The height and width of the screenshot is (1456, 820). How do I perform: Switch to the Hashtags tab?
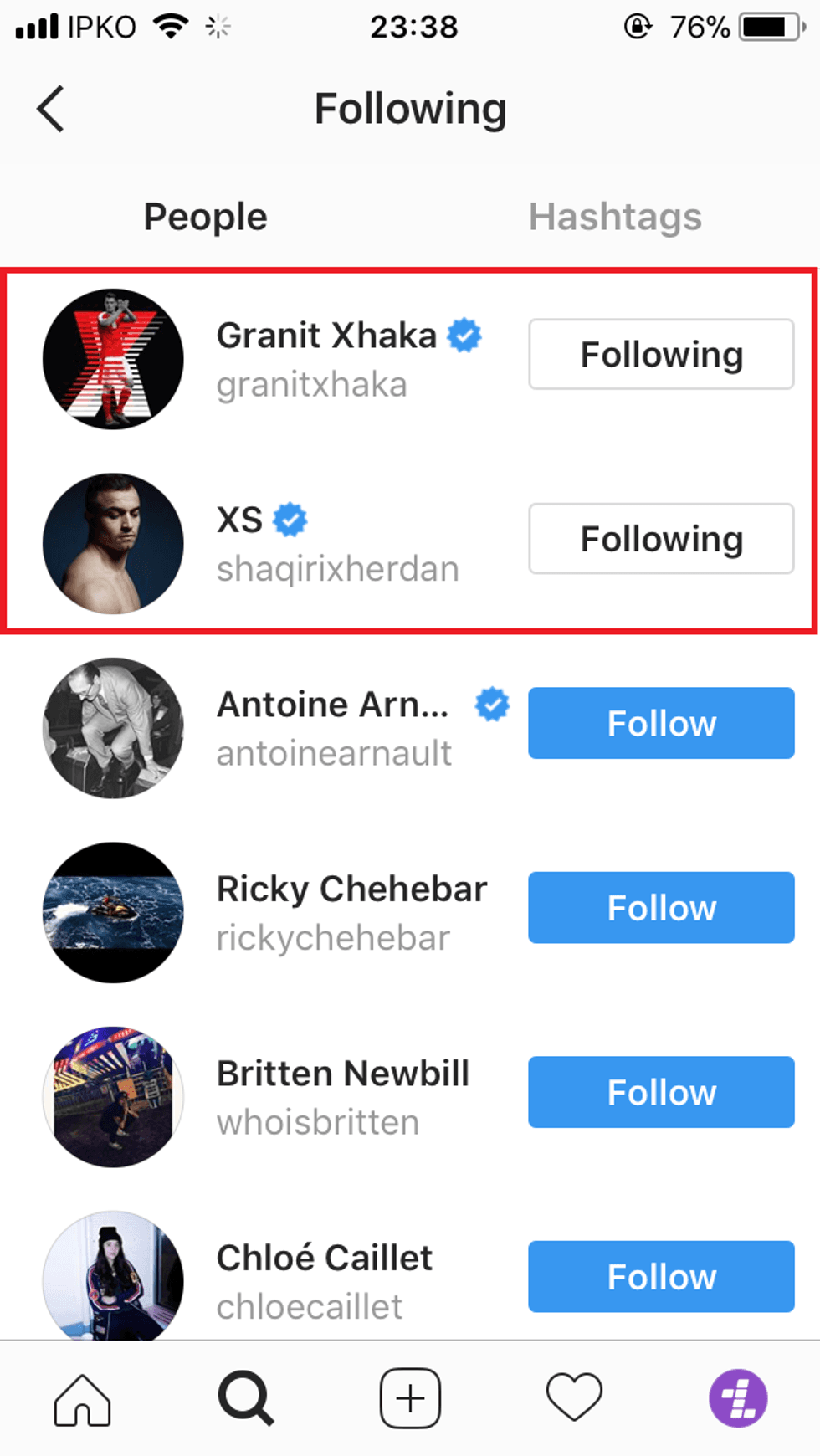tap(615, 217)
